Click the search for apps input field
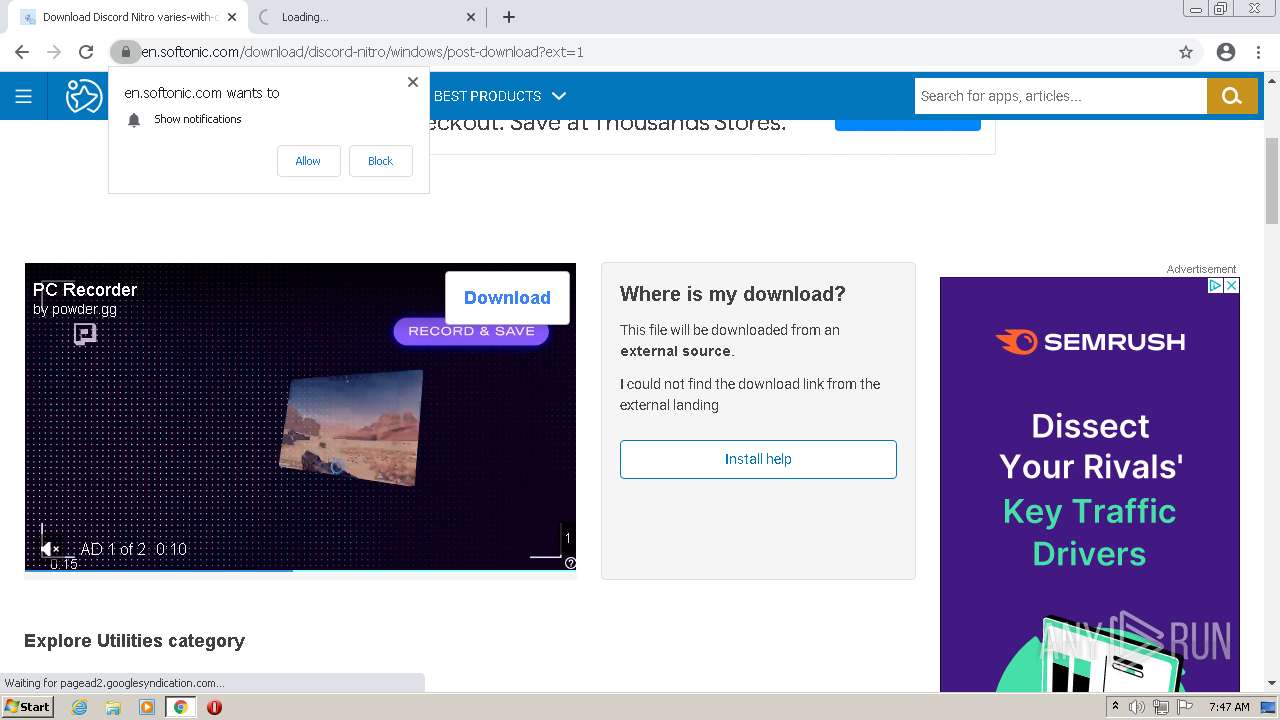 pos(1060,96)
